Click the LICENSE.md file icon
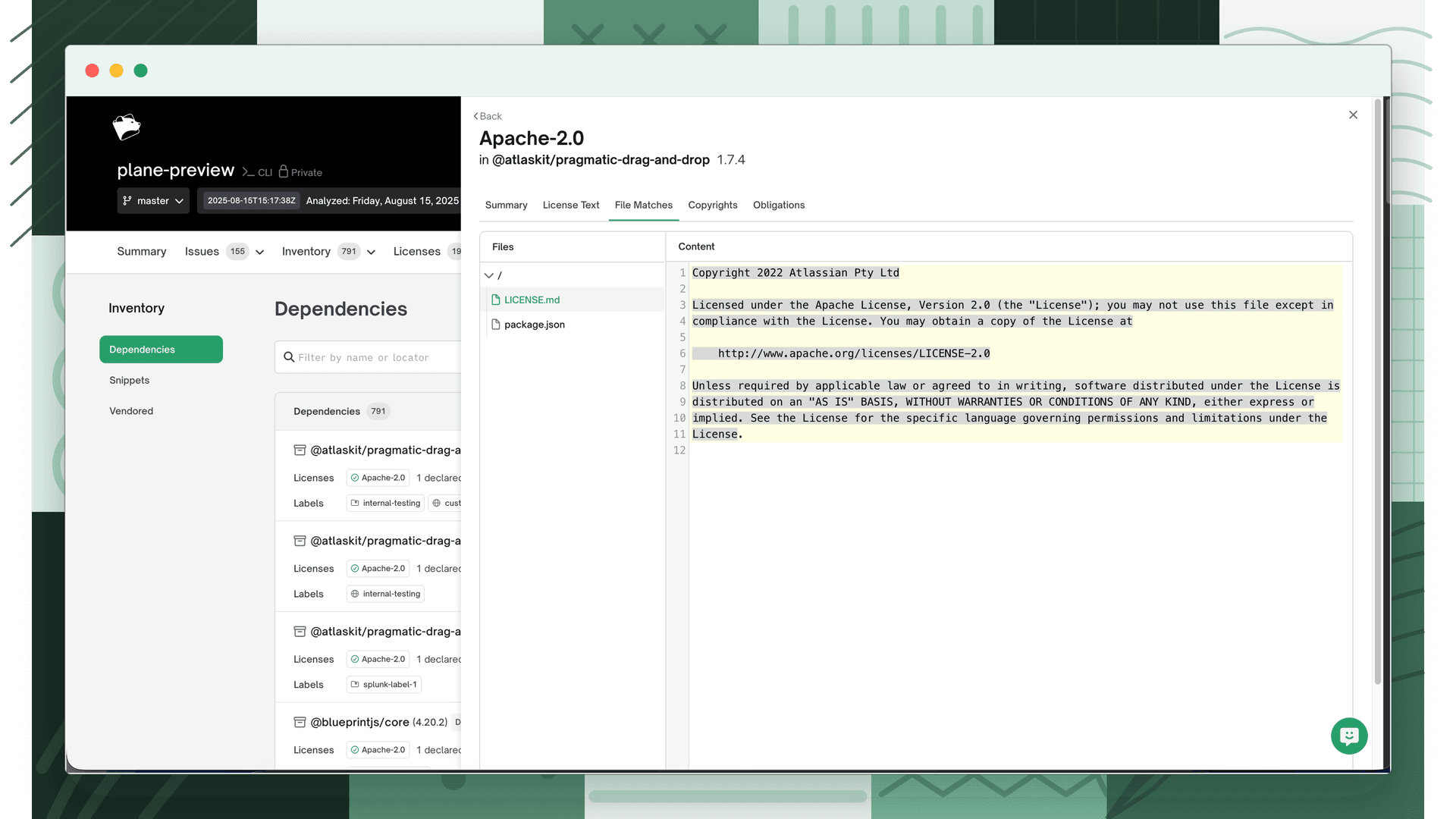This screenshot has width=1456, height=819. [x=496, y=300]
